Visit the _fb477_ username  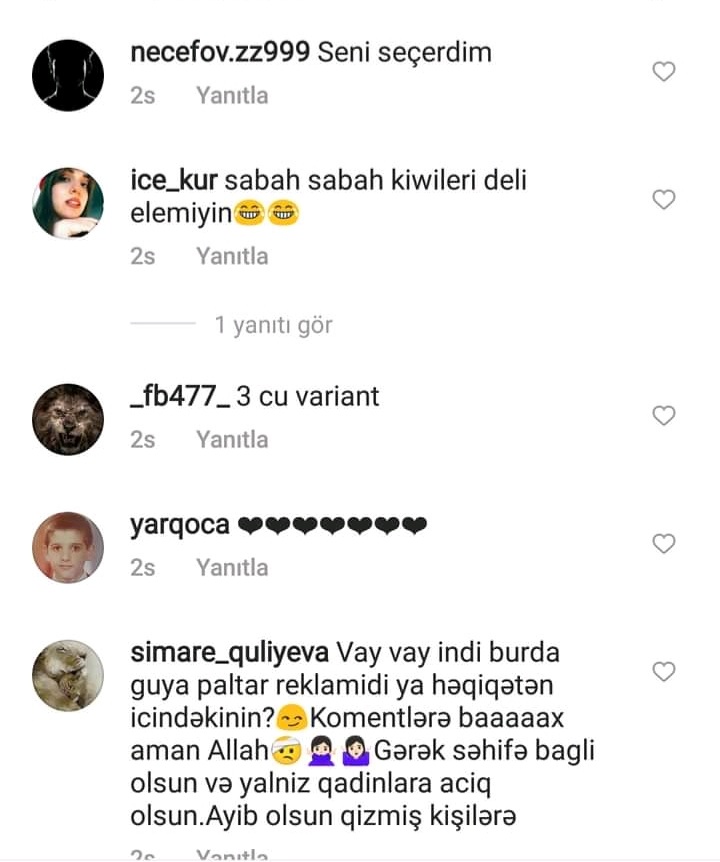pos(180,396)
